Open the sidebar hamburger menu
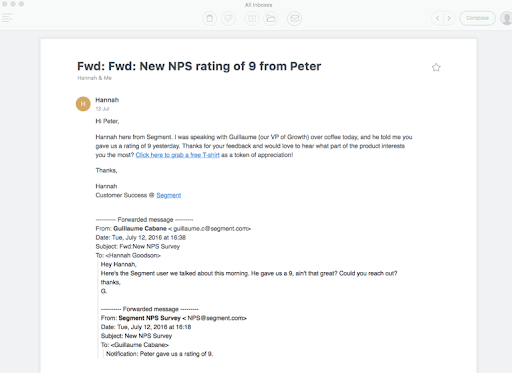 7,18
